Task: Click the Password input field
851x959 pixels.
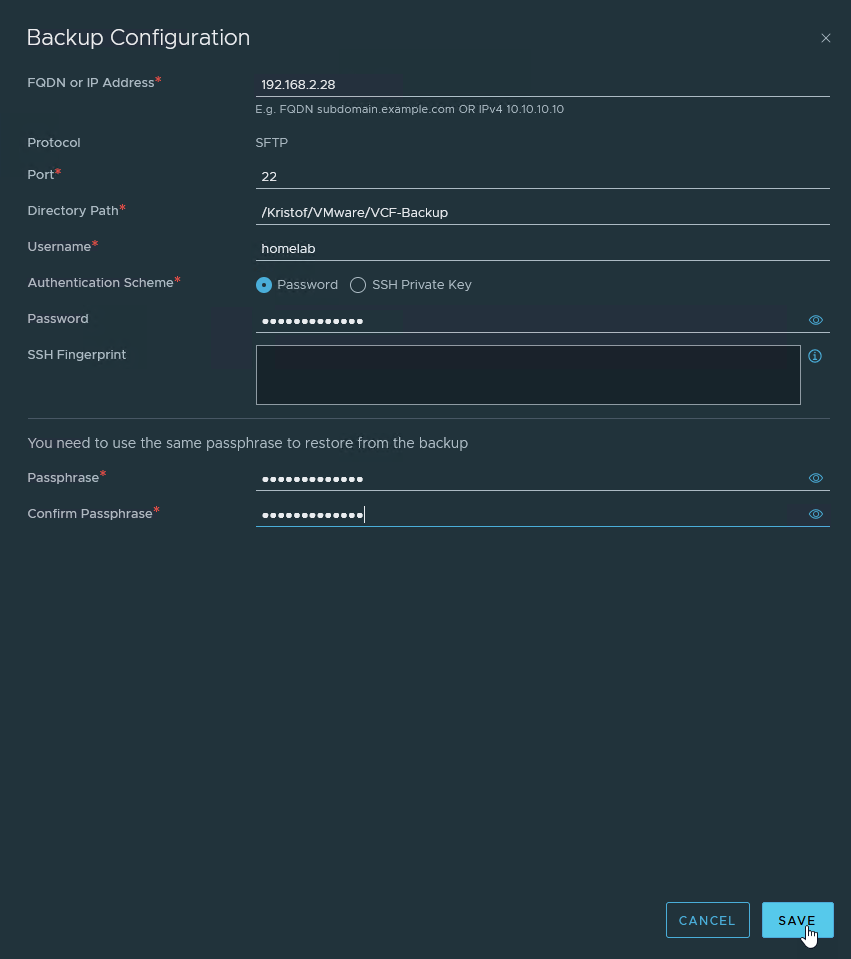Action: [x=530, y=320]
